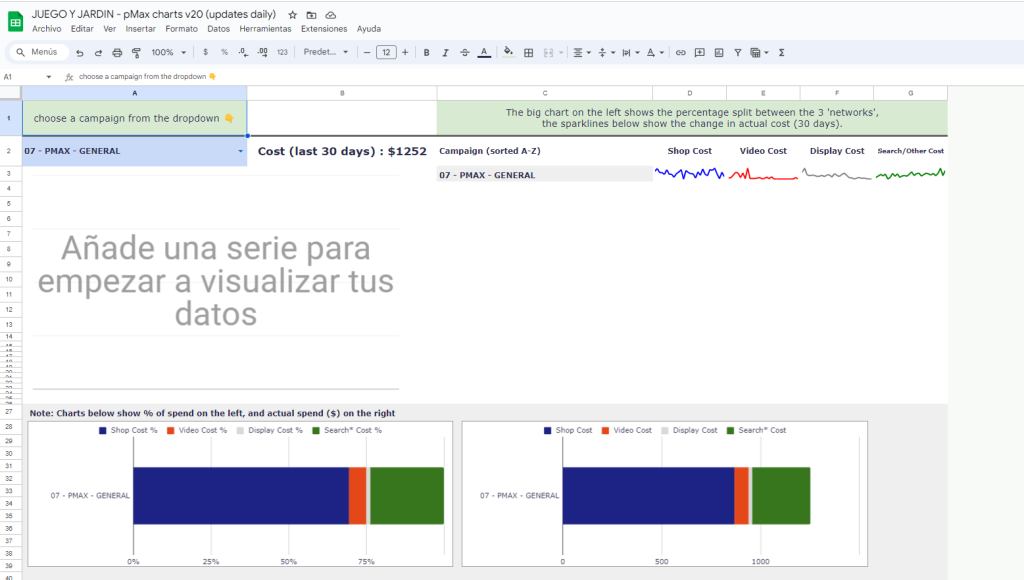Image resolution: width=1024 pixels, height=580 pixels.
Task: Click the undo arrow in toolbar
Action: click(x=80, y=52)
